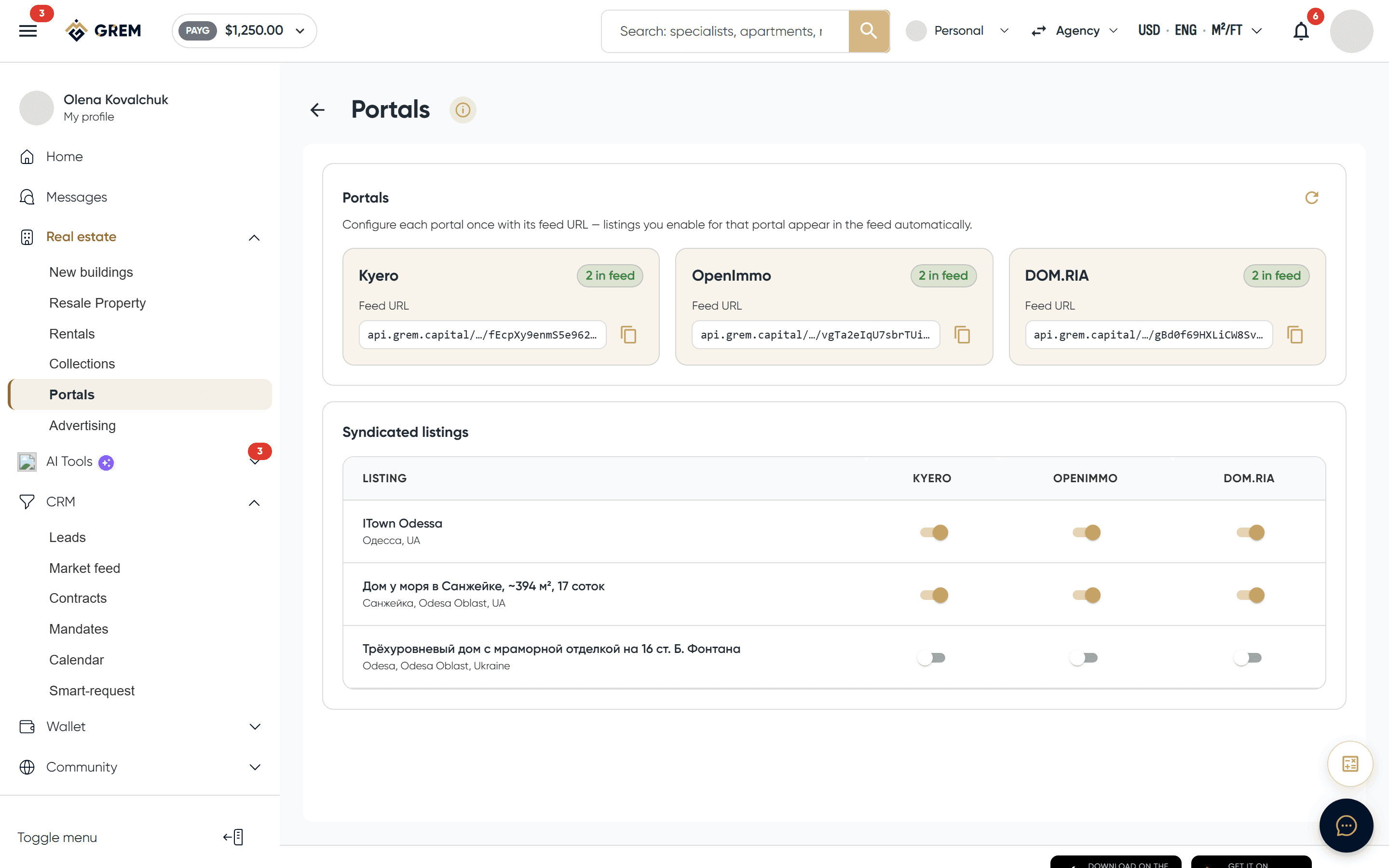The width and height of the screenshot is (1389, 868).
Task: Open the PAYG balance dropdown
Action: coord(244,30)
